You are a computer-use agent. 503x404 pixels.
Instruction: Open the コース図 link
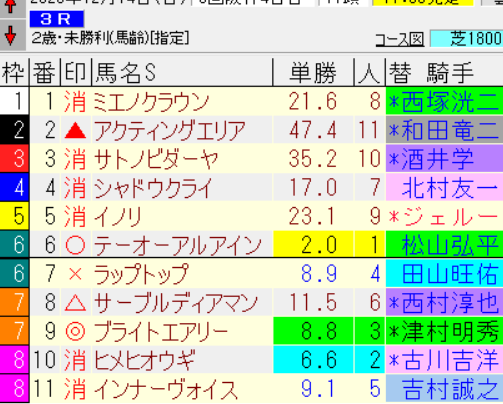[x=400, y=40]
